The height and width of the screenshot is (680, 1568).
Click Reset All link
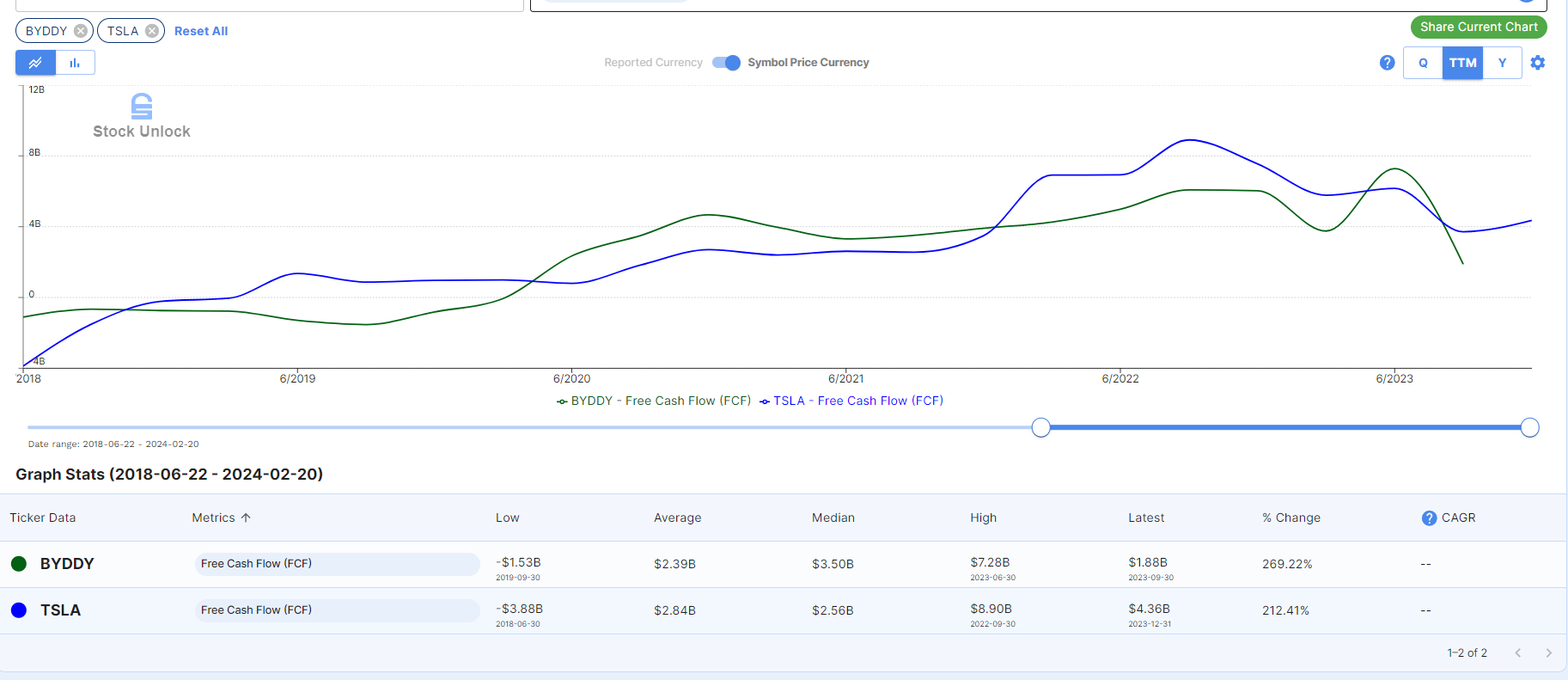(x=201, y=31)
